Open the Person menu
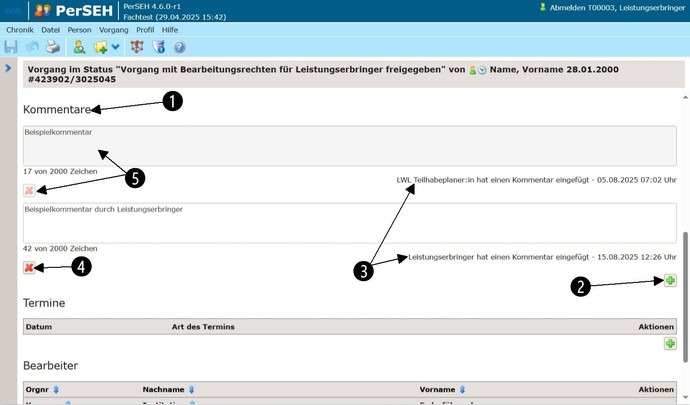The image size is (690, 405). [x=79, y=30]
